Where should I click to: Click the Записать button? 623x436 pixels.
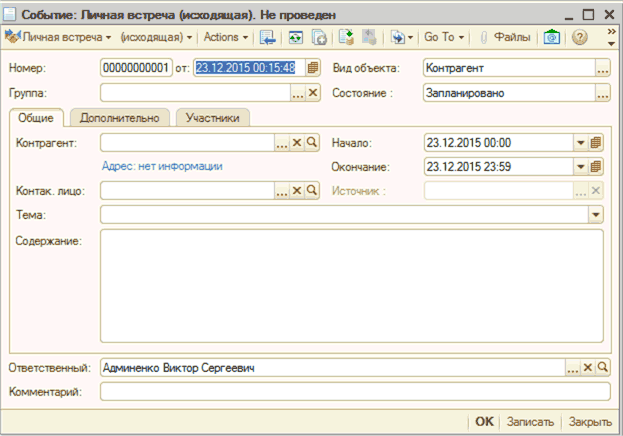point(530,422)
